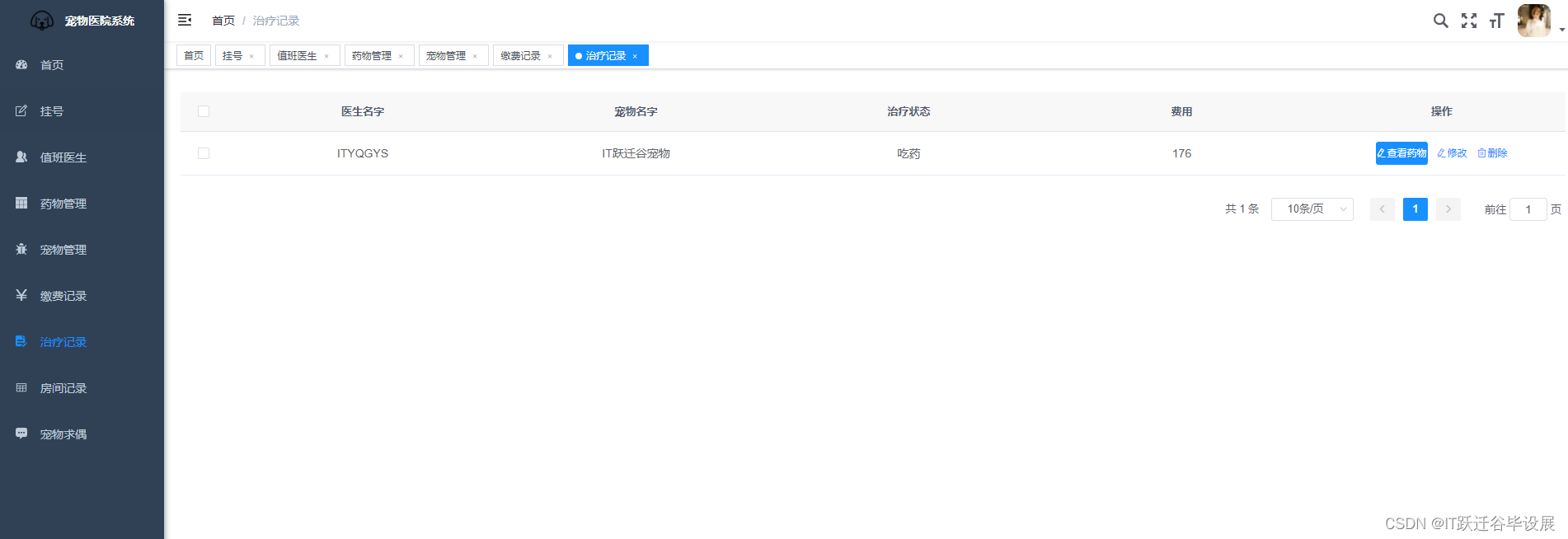Tick the select-all checkbox in table header

[204, 111]
